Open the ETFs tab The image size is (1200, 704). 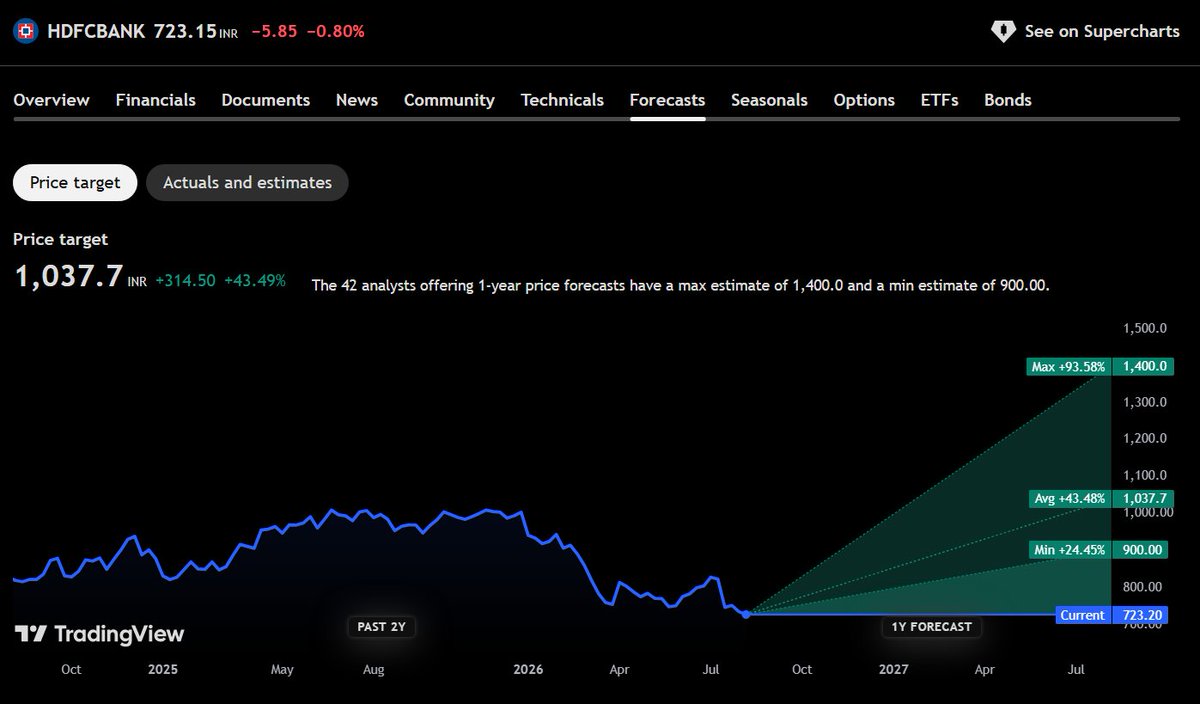(x=939, y=100)
